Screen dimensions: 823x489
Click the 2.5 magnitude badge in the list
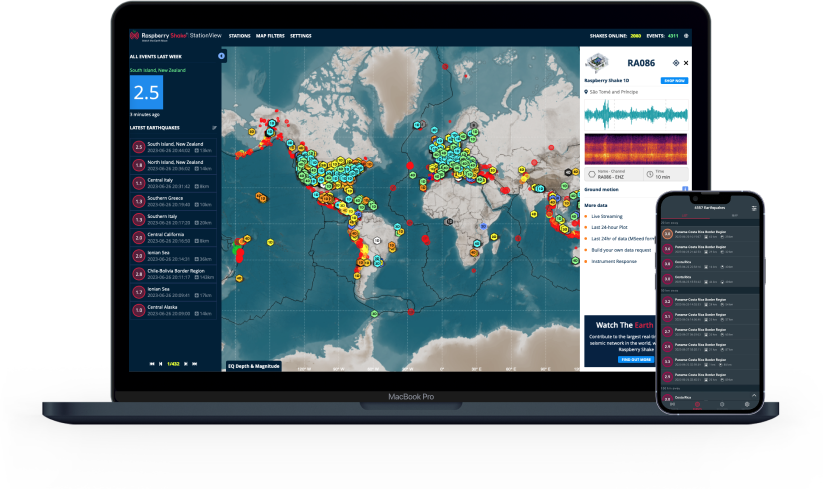tap(139, 147)
